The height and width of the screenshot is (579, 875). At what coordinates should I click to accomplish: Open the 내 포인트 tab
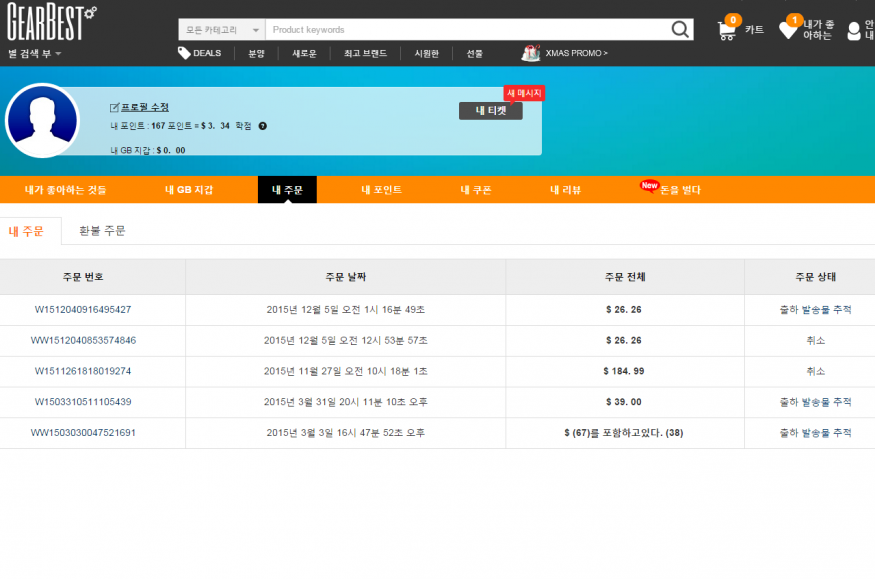coord(381,189)
